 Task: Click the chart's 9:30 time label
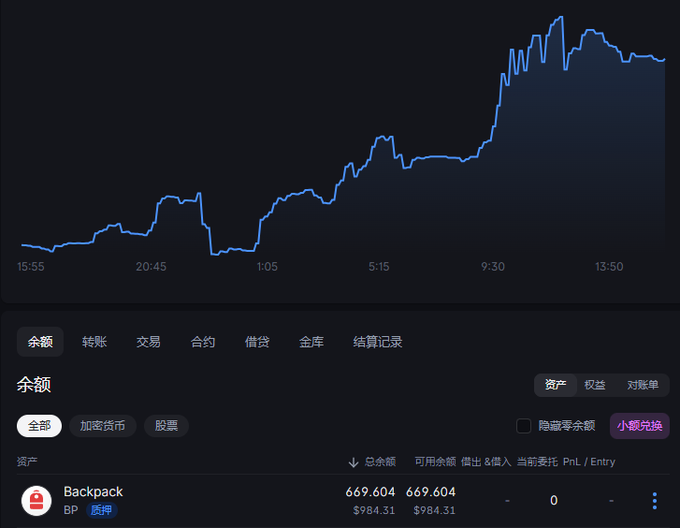point(493,267)
